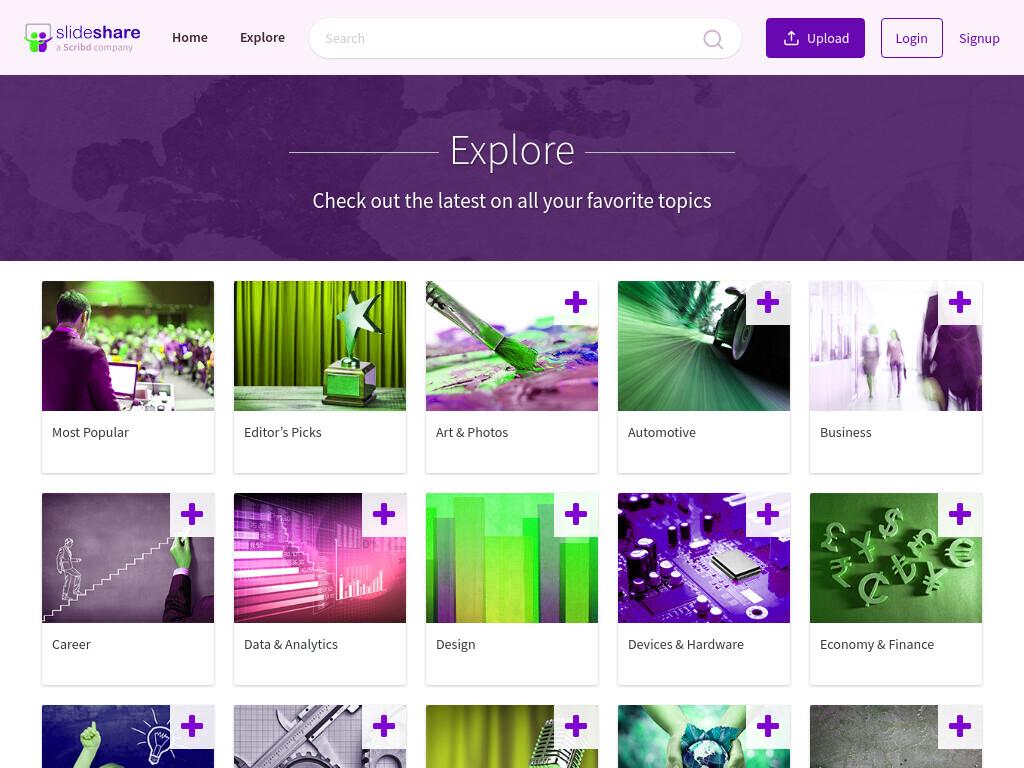Add Devices & Hardware with plus icon

pyautogui.click(x=768, y=515)
